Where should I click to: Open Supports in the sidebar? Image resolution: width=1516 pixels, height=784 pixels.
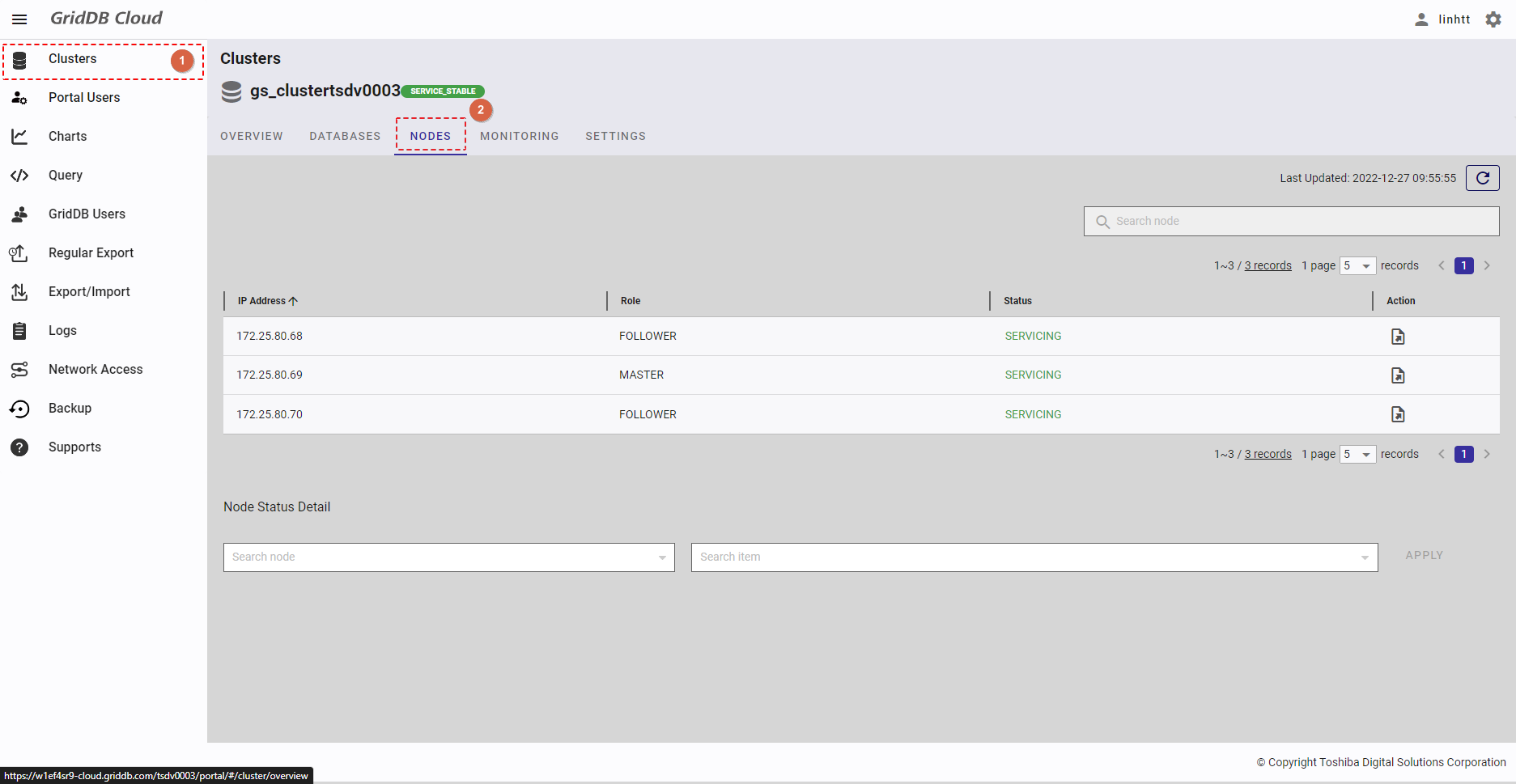[x=104, y=447]
